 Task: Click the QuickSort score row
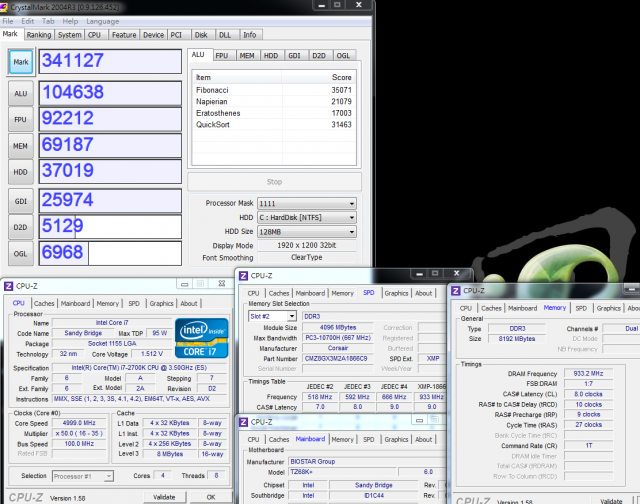point(273,124)
